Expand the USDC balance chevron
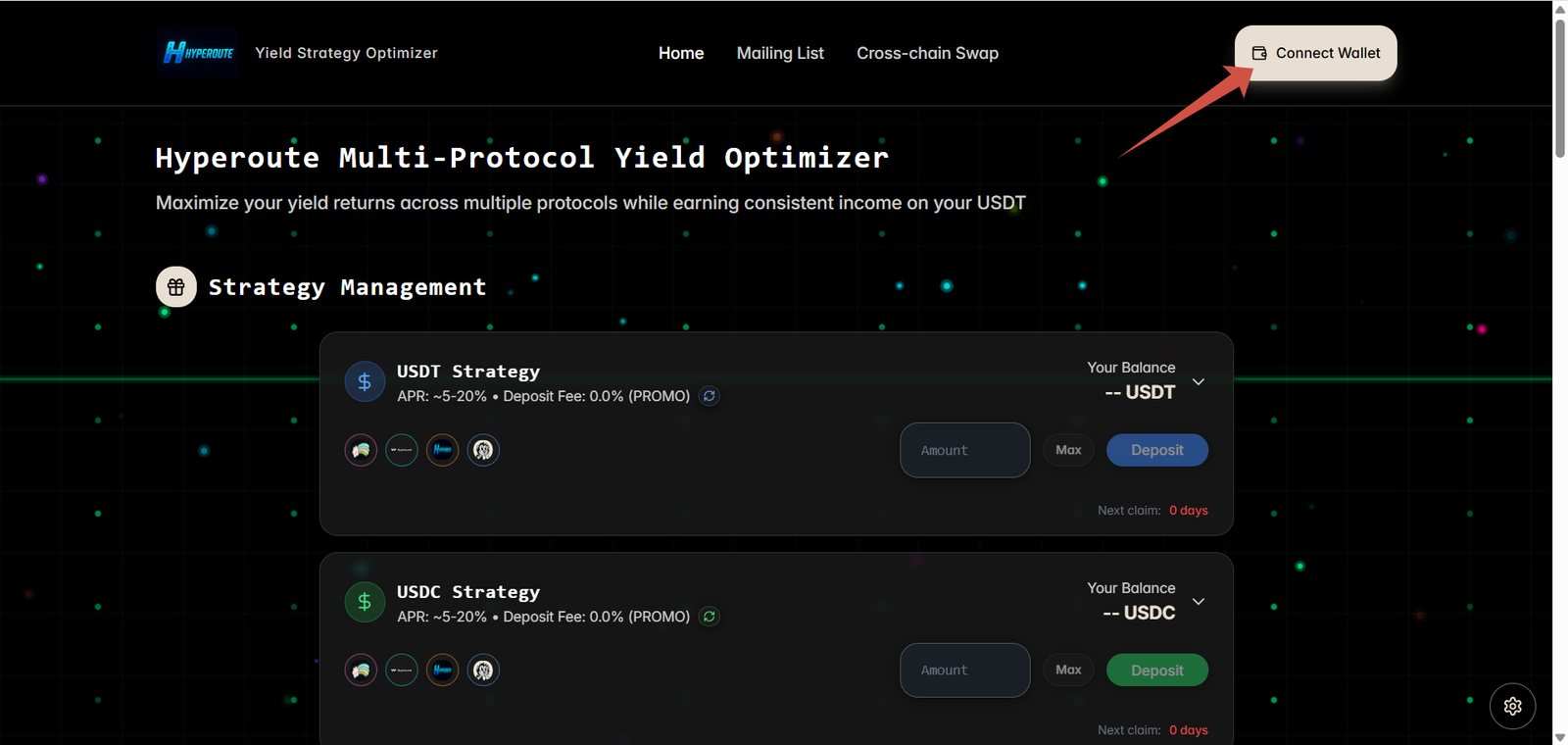The image size is (1568, 745). coord(1199,602)
